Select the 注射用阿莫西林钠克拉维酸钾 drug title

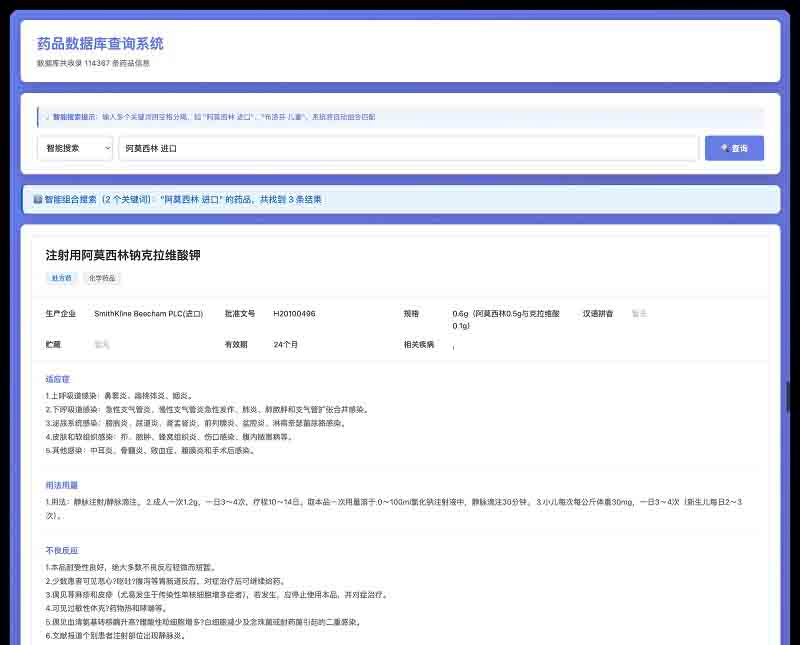(122, 254)
